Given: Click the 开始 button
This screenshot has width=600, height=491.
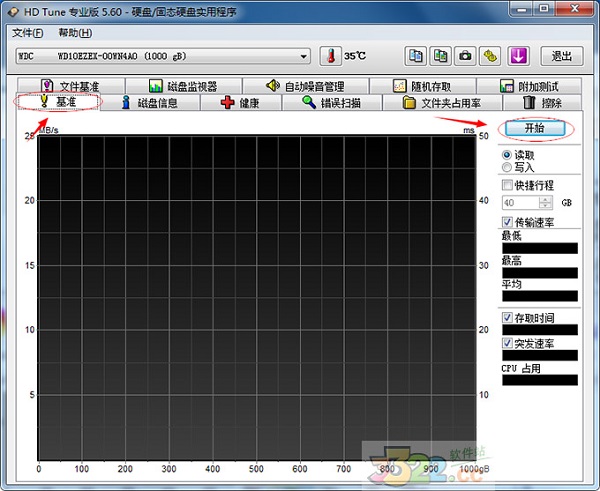Looking at the screenshot, I should (x=538, y=129).
